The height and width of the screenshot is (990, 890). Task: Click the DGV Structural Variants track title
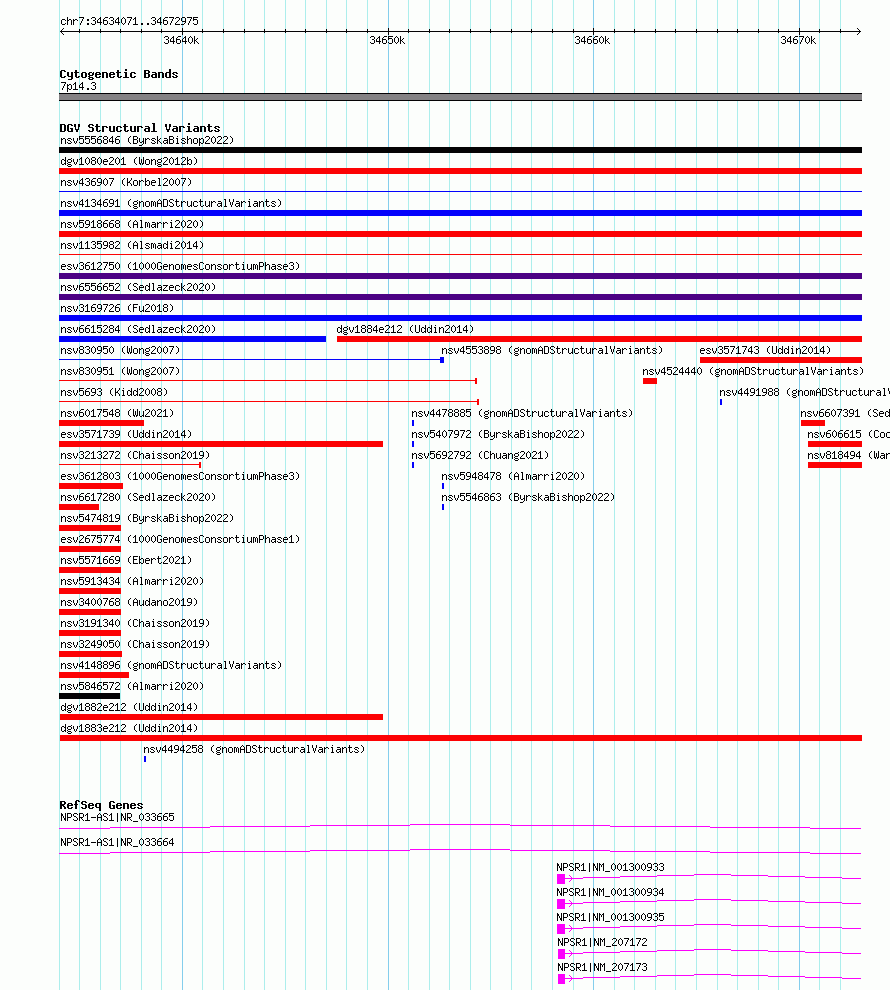click(139, 128)
